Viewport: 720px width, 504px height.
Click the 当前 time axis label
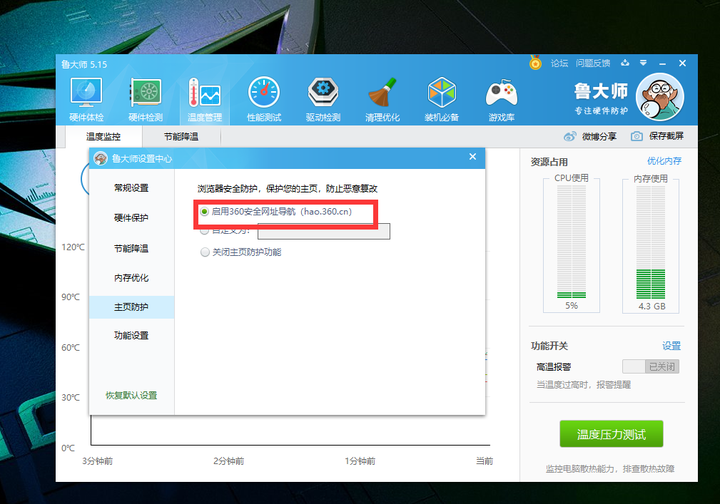click(484, 461)
